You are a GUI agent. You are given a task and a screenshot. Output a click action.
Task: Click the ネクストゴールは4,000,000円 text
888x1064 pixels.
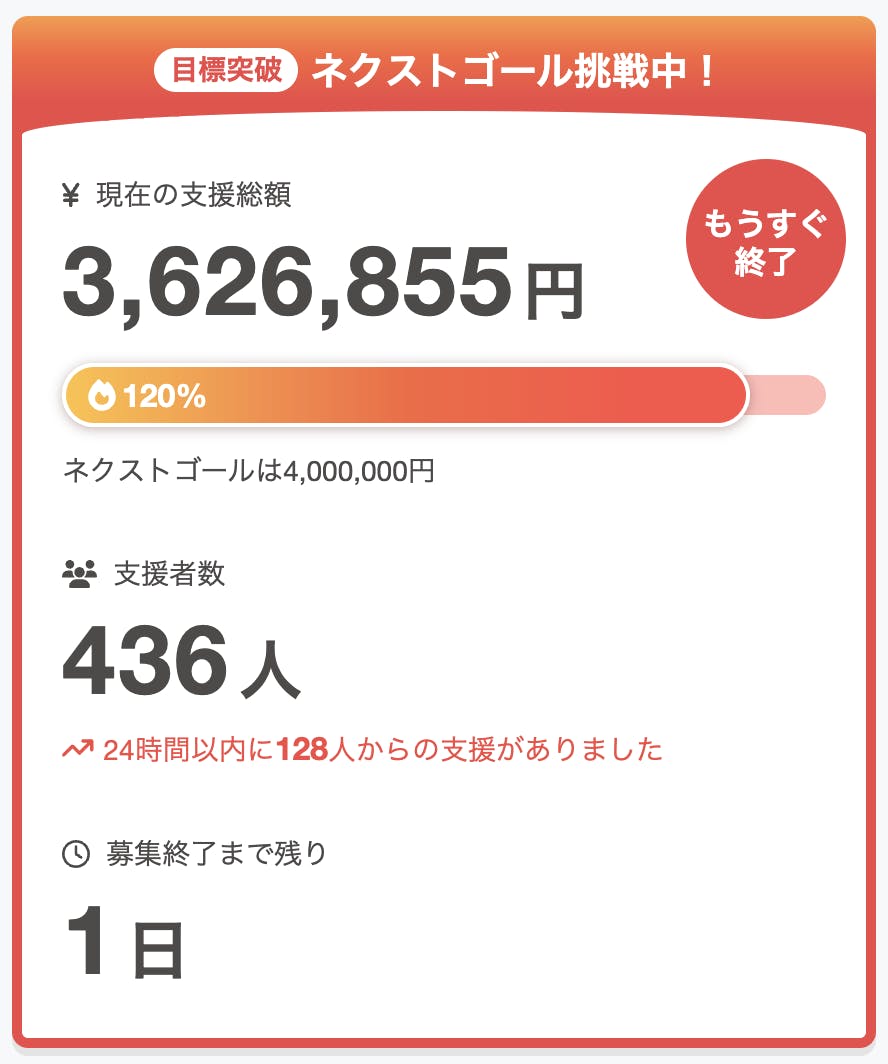click(x=248, y=470)
